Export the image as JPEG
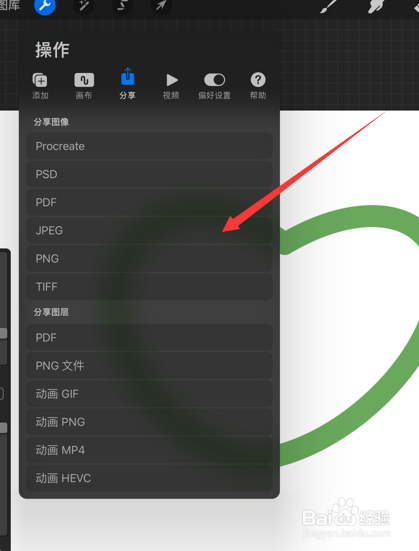419x551 pixels. click(x=149, y=230)
